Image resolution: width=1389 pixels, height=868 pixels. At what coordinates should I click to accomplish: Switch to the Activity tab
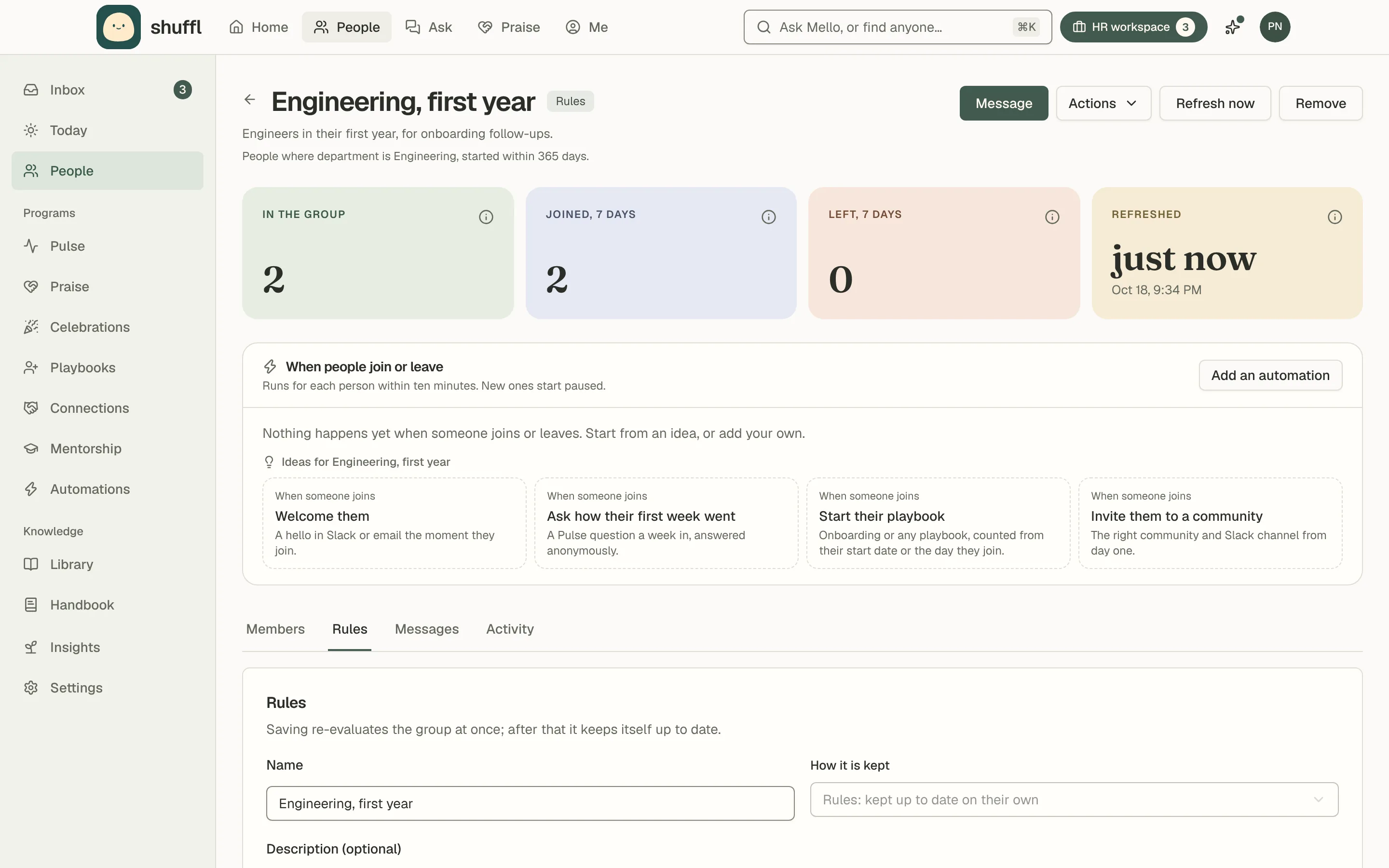510,629
